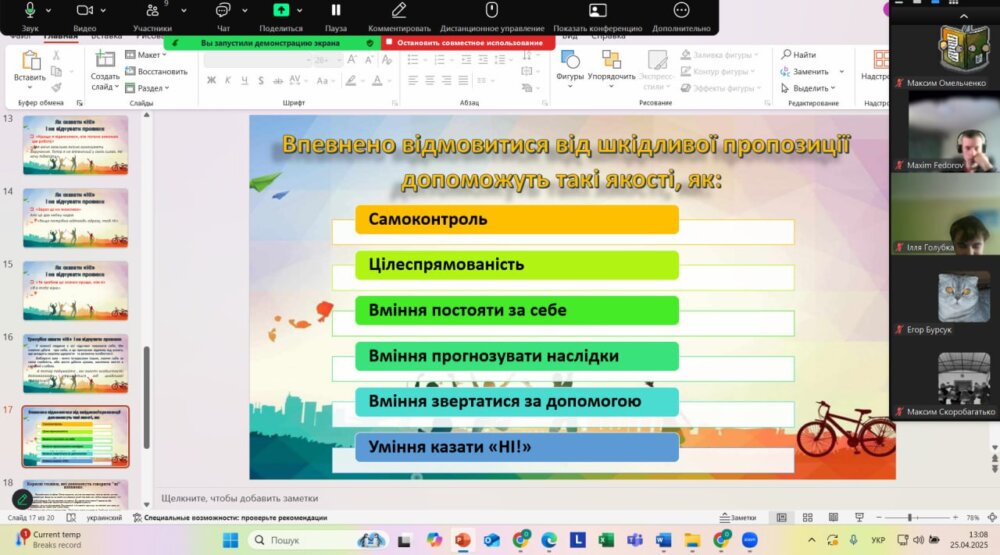
Task: Select the Цілеспрямованість shape on slide
Action: pyautogui.click(x=517, y=265)
